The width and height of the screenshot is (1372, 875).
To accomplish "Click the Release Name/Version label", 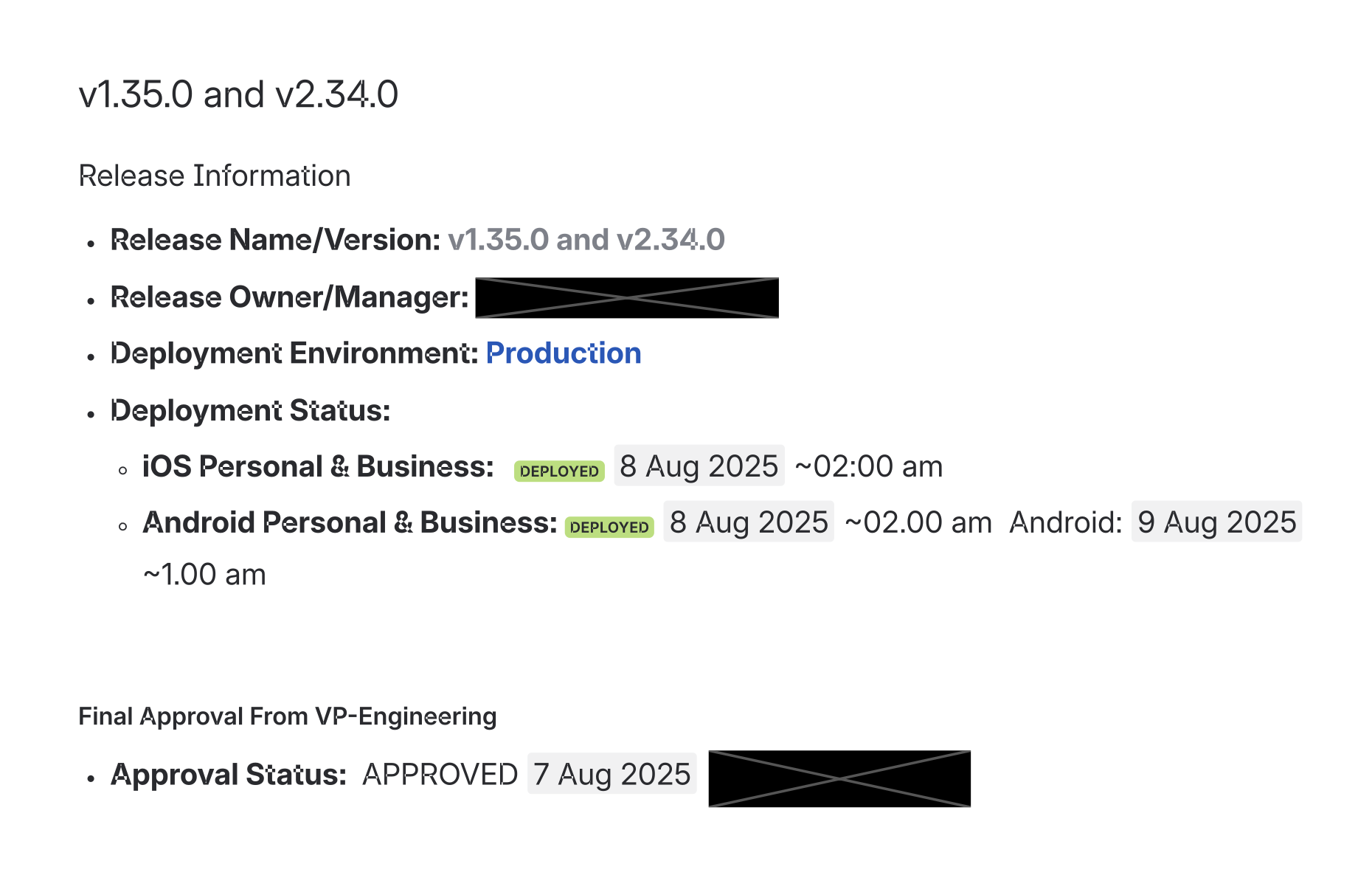I will point(275,240).
